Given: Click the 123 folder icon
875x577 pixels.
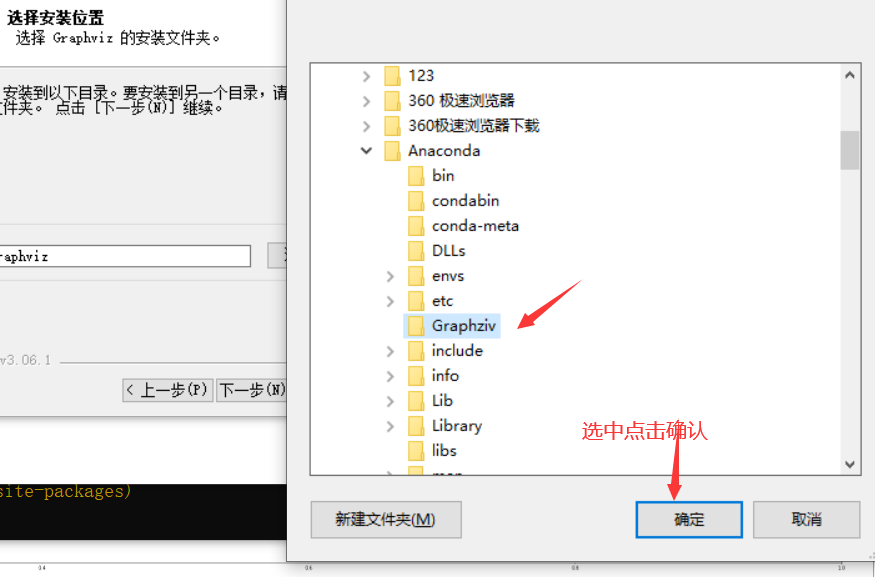Looking at the screenshot, I should 392,75.
